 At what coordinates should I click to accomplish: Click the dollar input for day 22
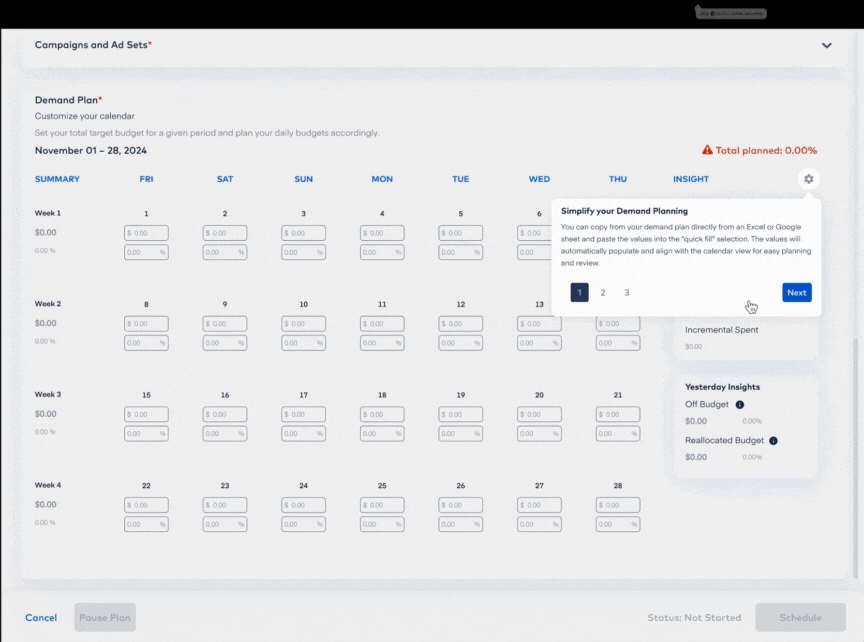146,505
